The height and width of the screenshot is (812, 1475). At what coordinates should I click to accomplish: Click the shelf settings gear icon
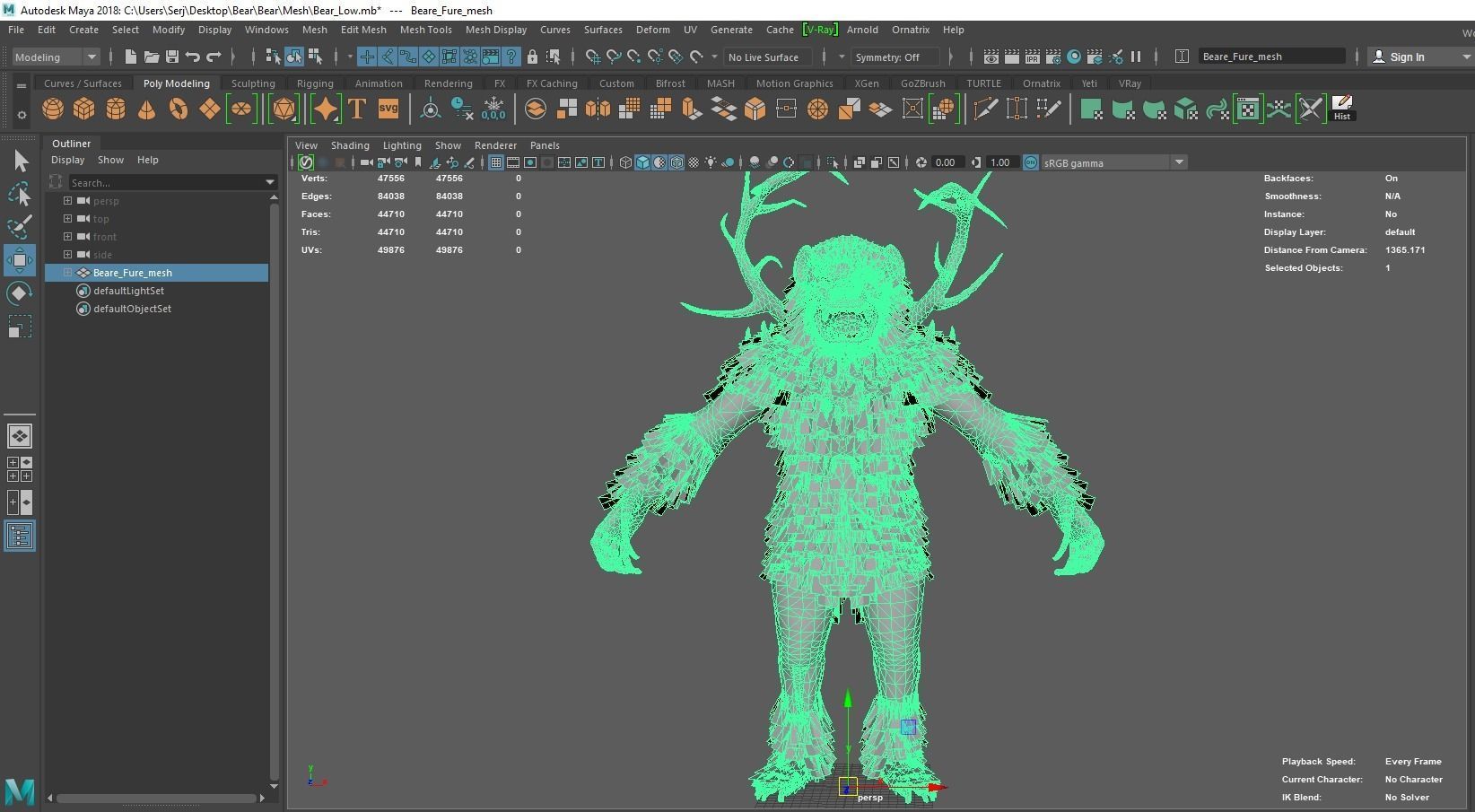22,115
